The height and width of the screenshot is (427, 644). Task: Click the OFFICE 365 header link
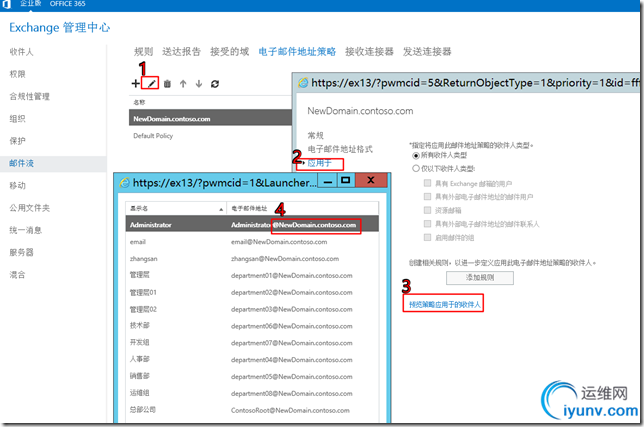[67, 4]
